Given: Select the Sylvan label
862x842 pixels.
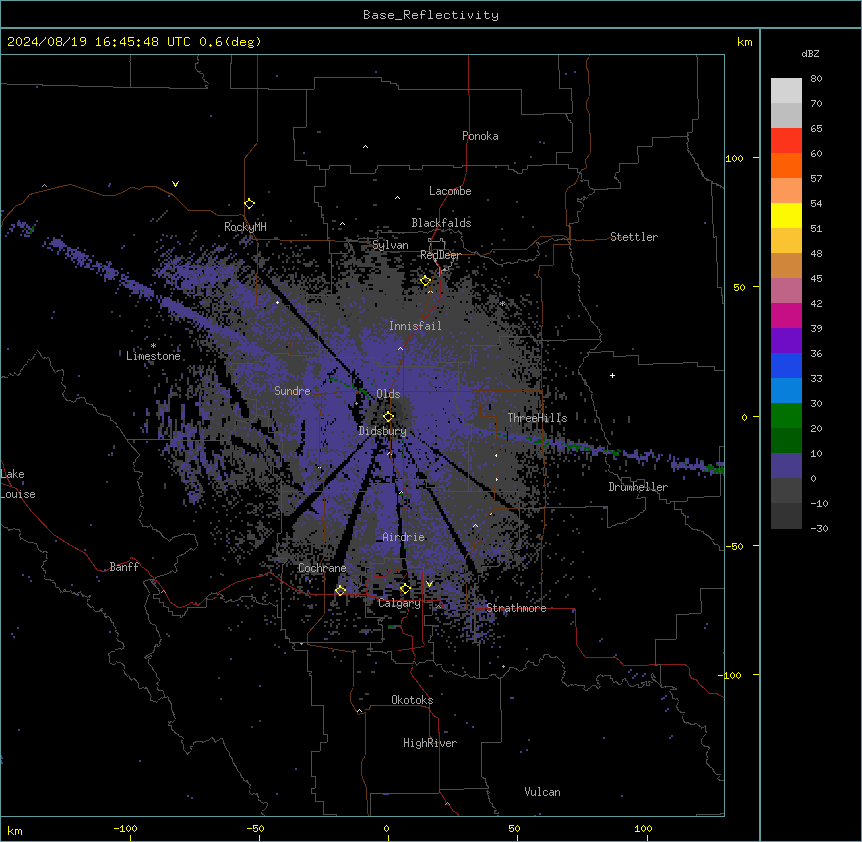Looking at the screenshot, I should [x=390, y=245].
